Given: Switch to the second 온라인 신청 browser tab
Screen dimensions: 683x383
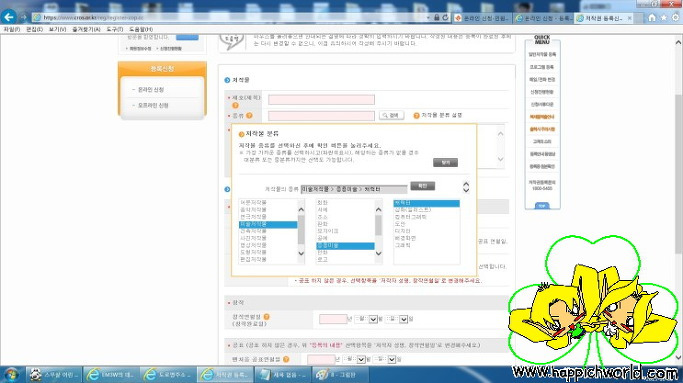Looking at the screenshot, I should pyautogui.click(x=543, y=18).
